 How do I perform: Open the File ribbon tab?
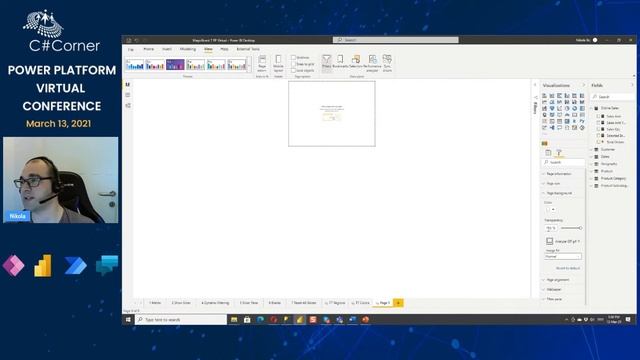pos(131,49)
